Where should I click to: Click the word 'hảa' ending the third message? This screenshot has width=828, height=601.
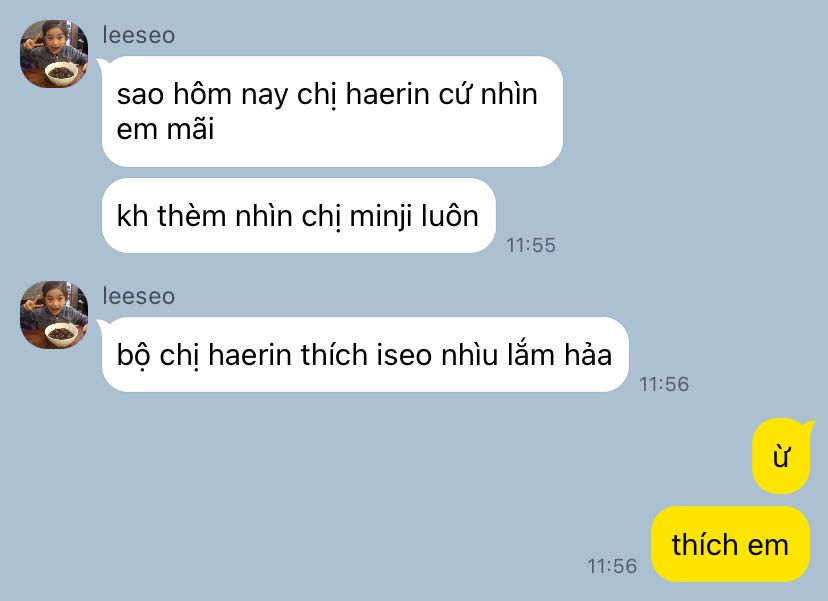click(588, 354)
